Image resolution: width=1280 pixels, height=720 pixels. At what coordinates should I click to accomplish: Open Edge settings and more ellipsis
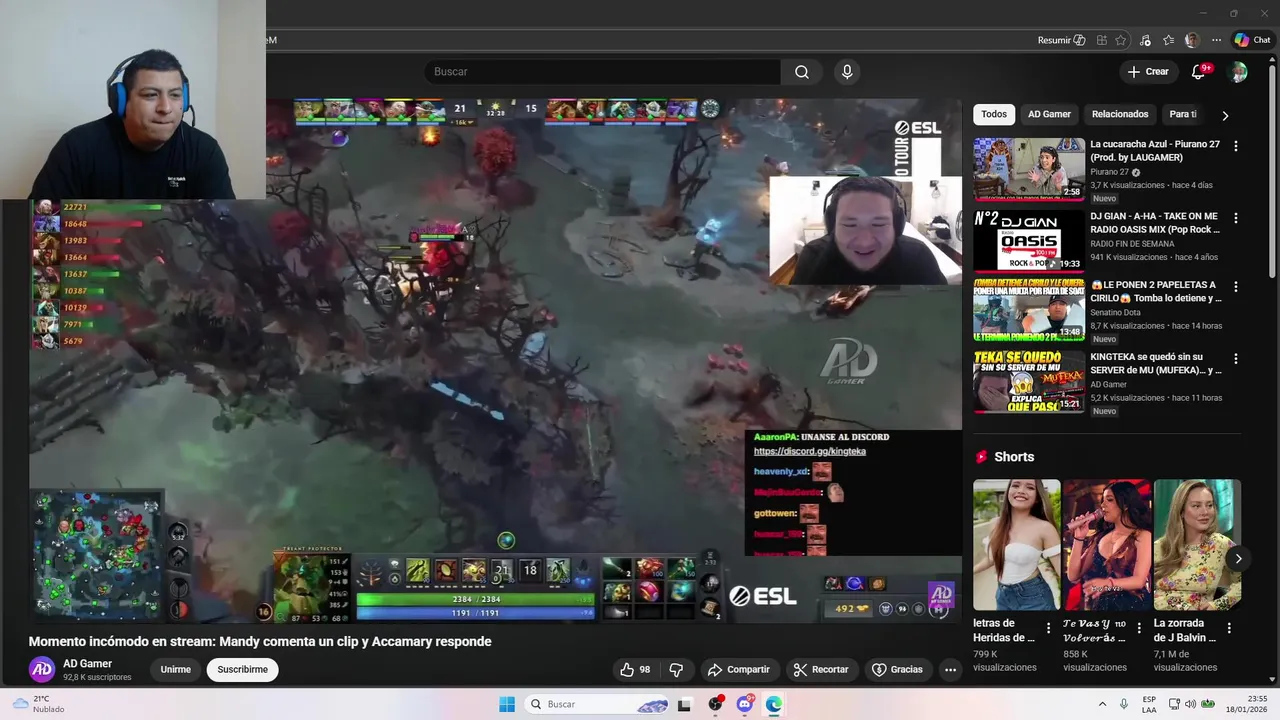[1216, 40]
